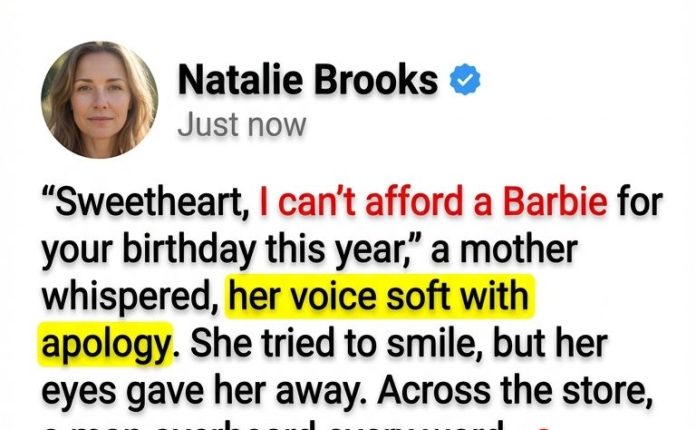Click the words 'a mother' in the post
The width and height of the screenshot is (696, 430).
tap(504, 249)
